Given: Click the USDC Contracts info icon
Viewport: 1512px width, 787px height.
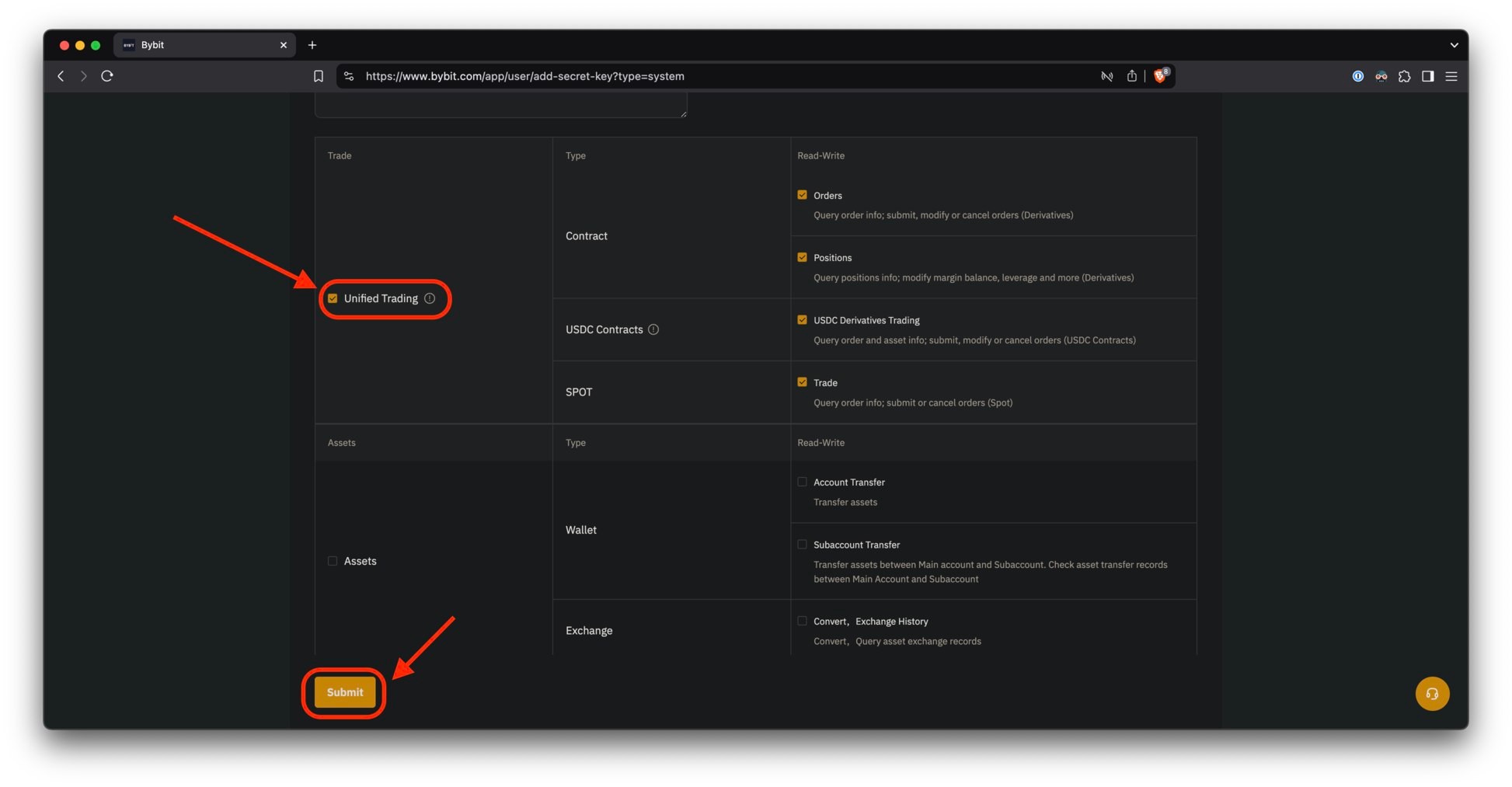Looking at the screenshot, I should click(653, 329).
